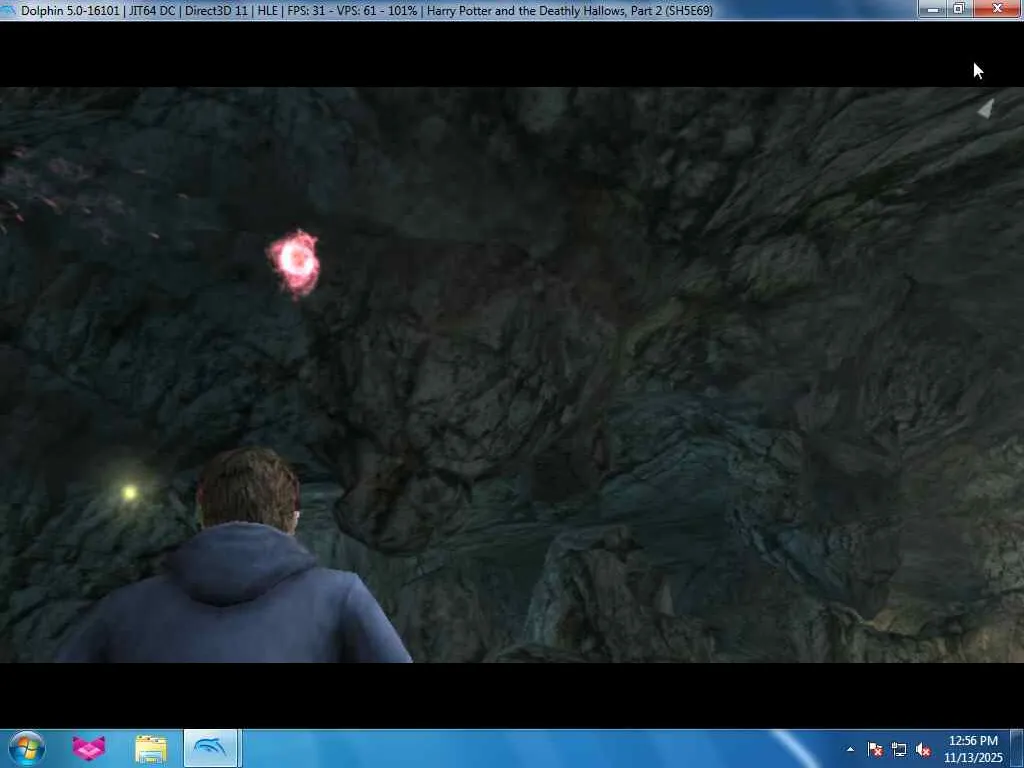Open the pink cat app in taskbar

click(89, 748)
